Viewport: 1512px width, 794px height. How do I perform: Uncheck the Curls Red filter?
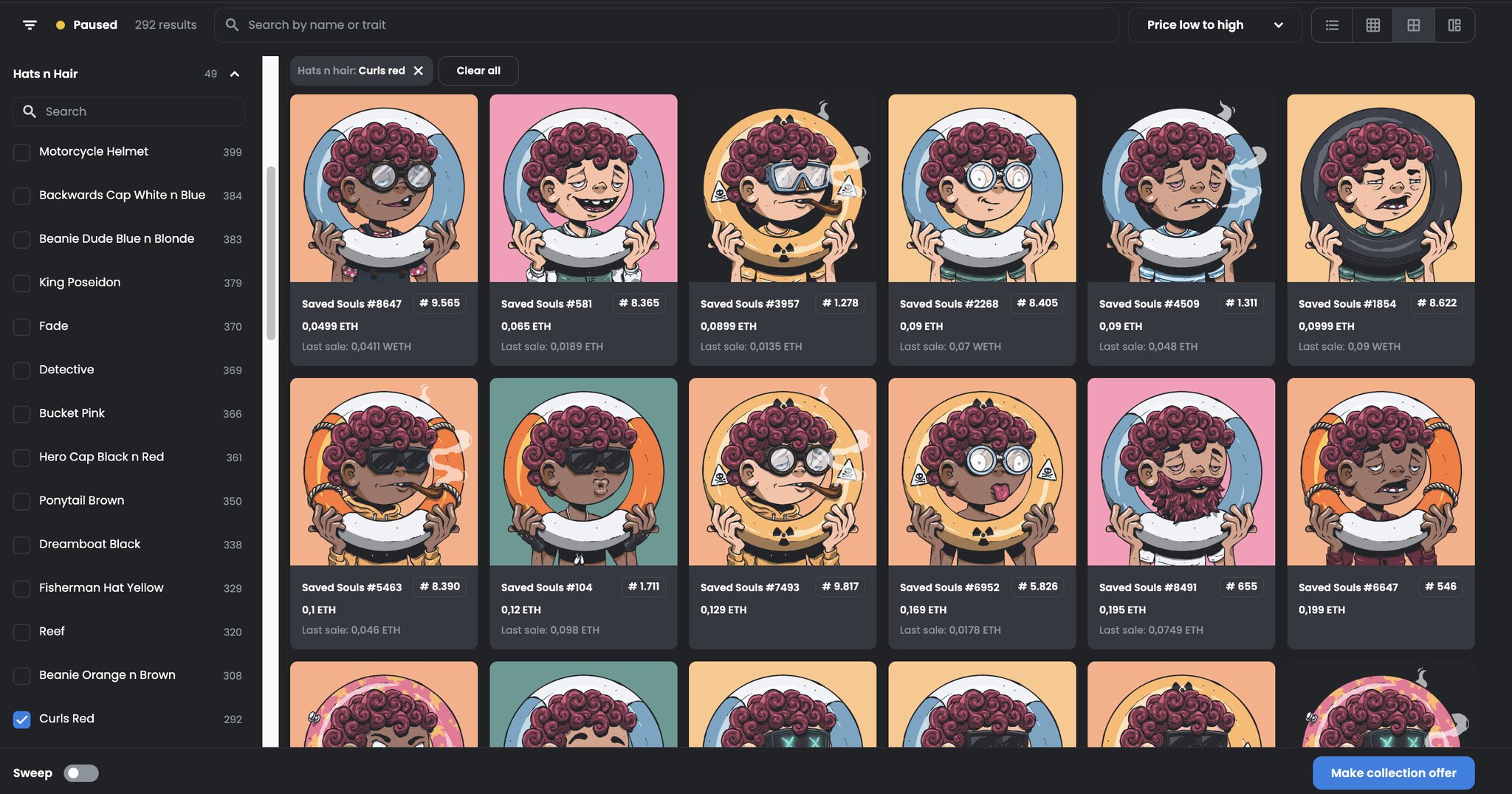pos(22,719)
